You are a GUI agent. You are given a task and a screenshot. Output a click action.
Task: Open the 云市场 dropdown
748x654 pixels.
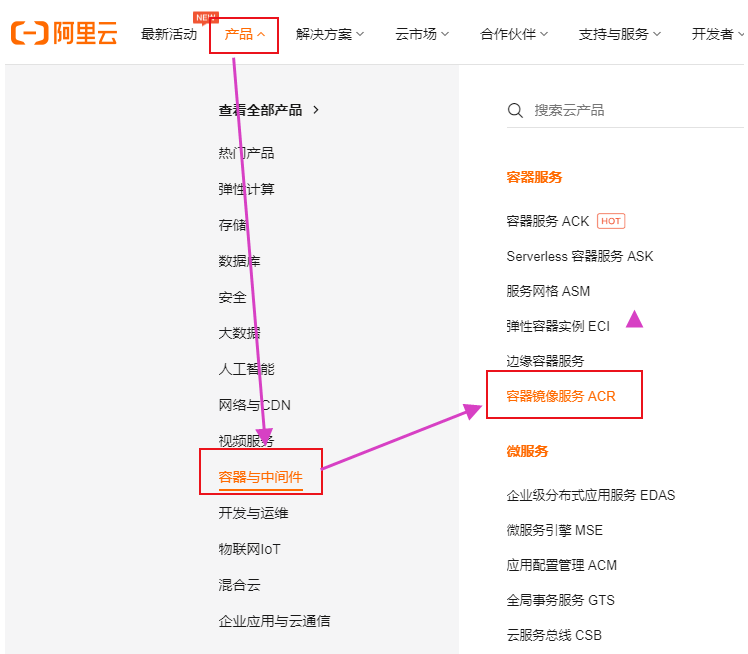pos(422,34)
